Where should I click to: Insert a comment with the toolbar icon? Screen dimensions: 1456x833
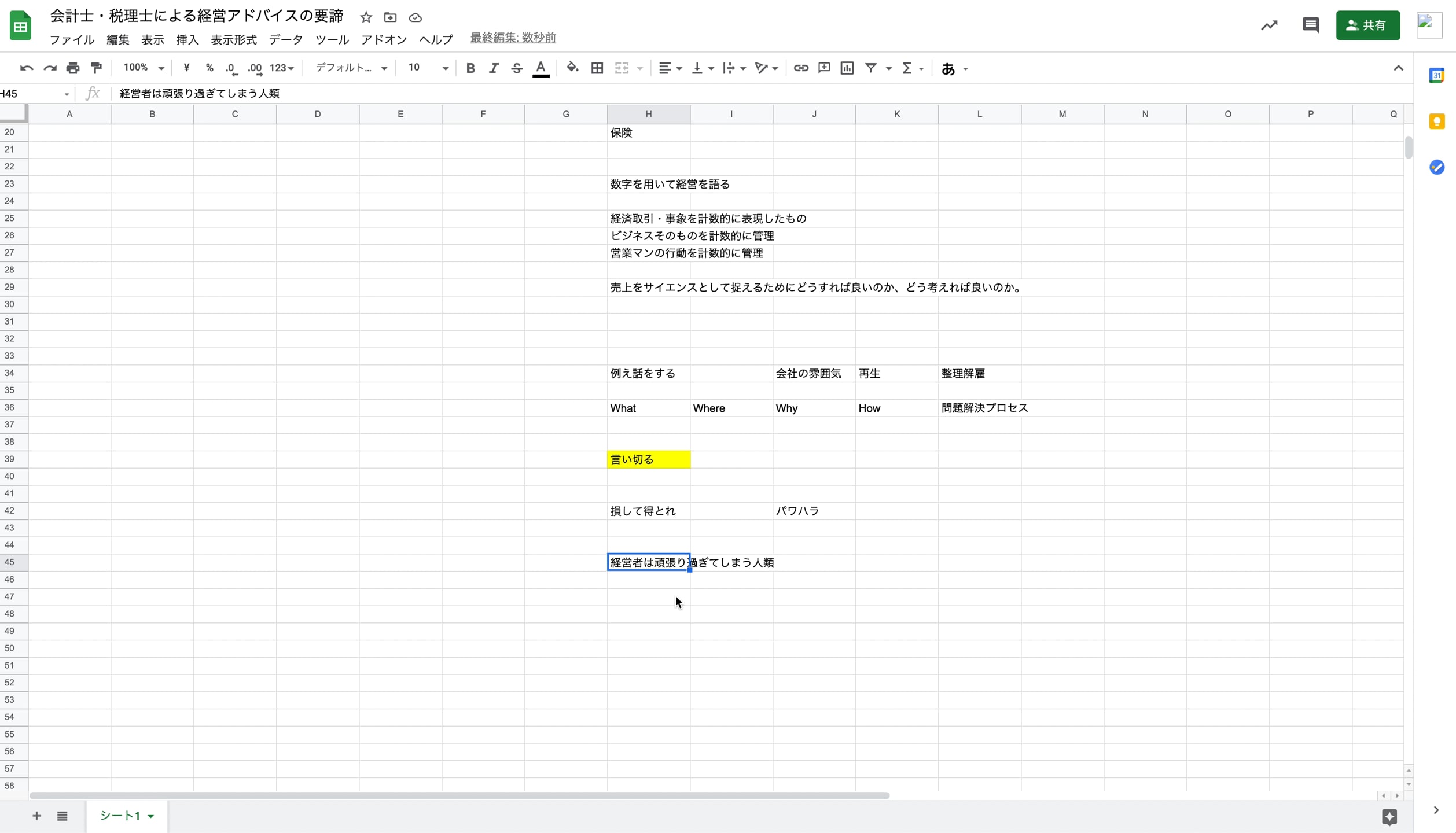pos(823,68)
